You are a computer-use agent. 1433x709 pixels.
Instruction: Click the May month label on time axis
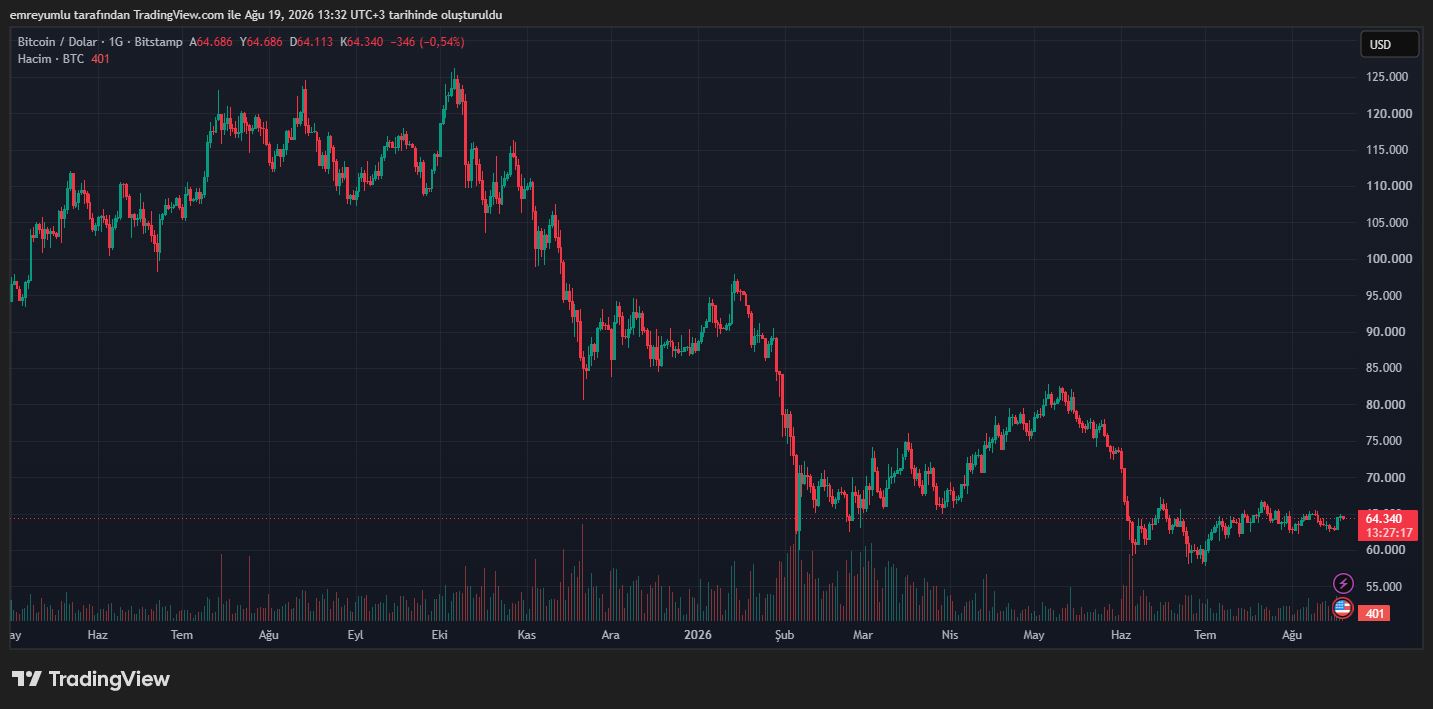(x=1034, y=635)
